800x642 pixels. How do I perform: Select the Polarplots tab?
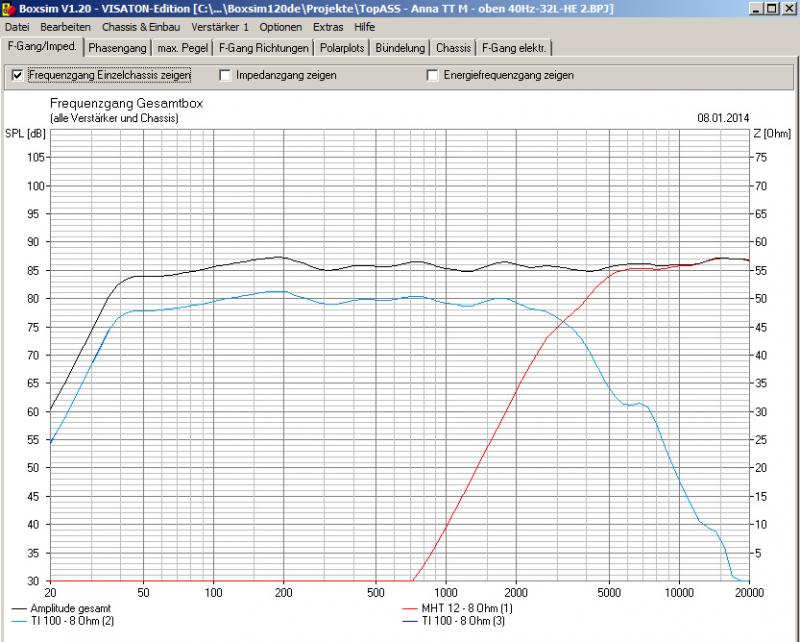pyautogui.click(x=342, y=48)
